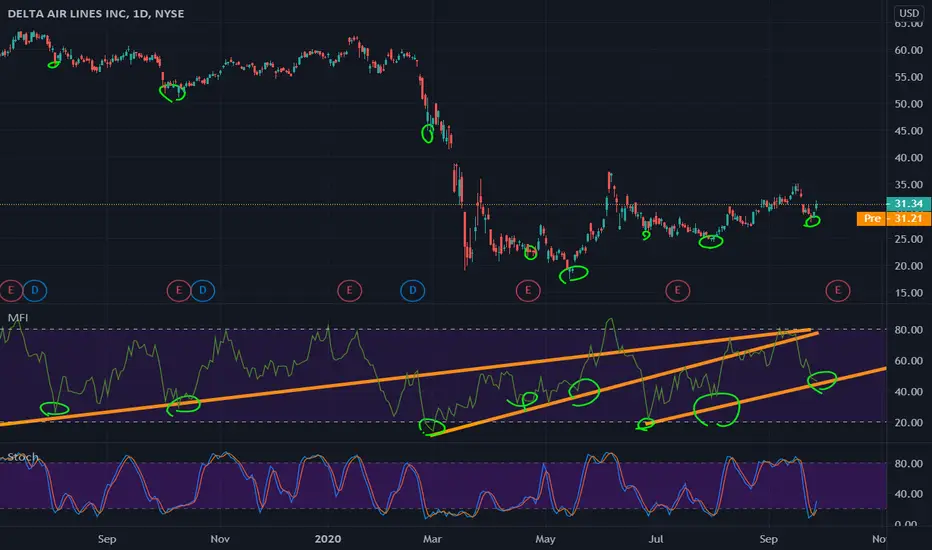Open the January 2020 earnings marker
This screenshot has height=550, width=932.
(350, 290)
